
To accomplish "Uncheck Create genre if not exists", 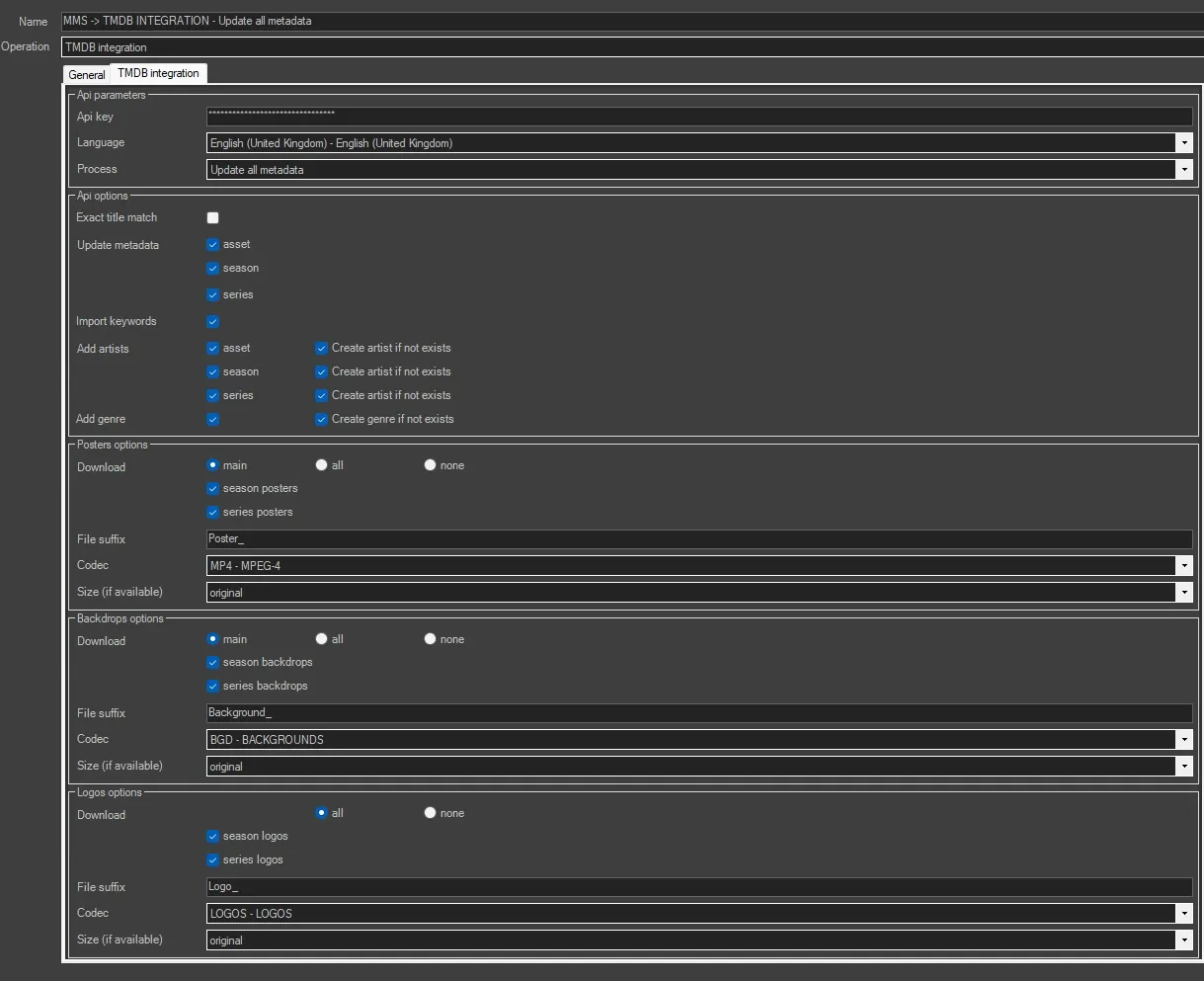I will tap(321, 419).
